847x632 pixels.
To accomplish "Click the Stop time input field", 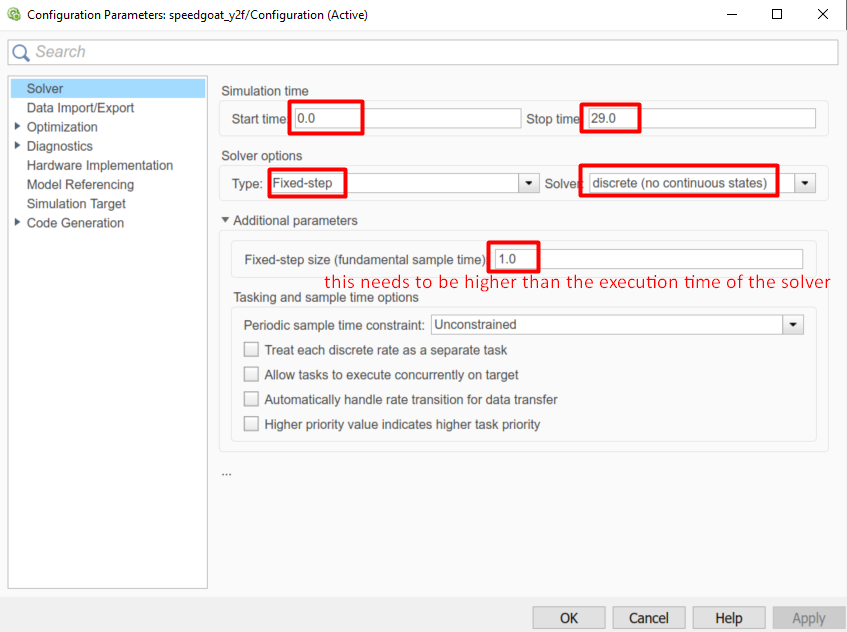I will click(700, 119).
